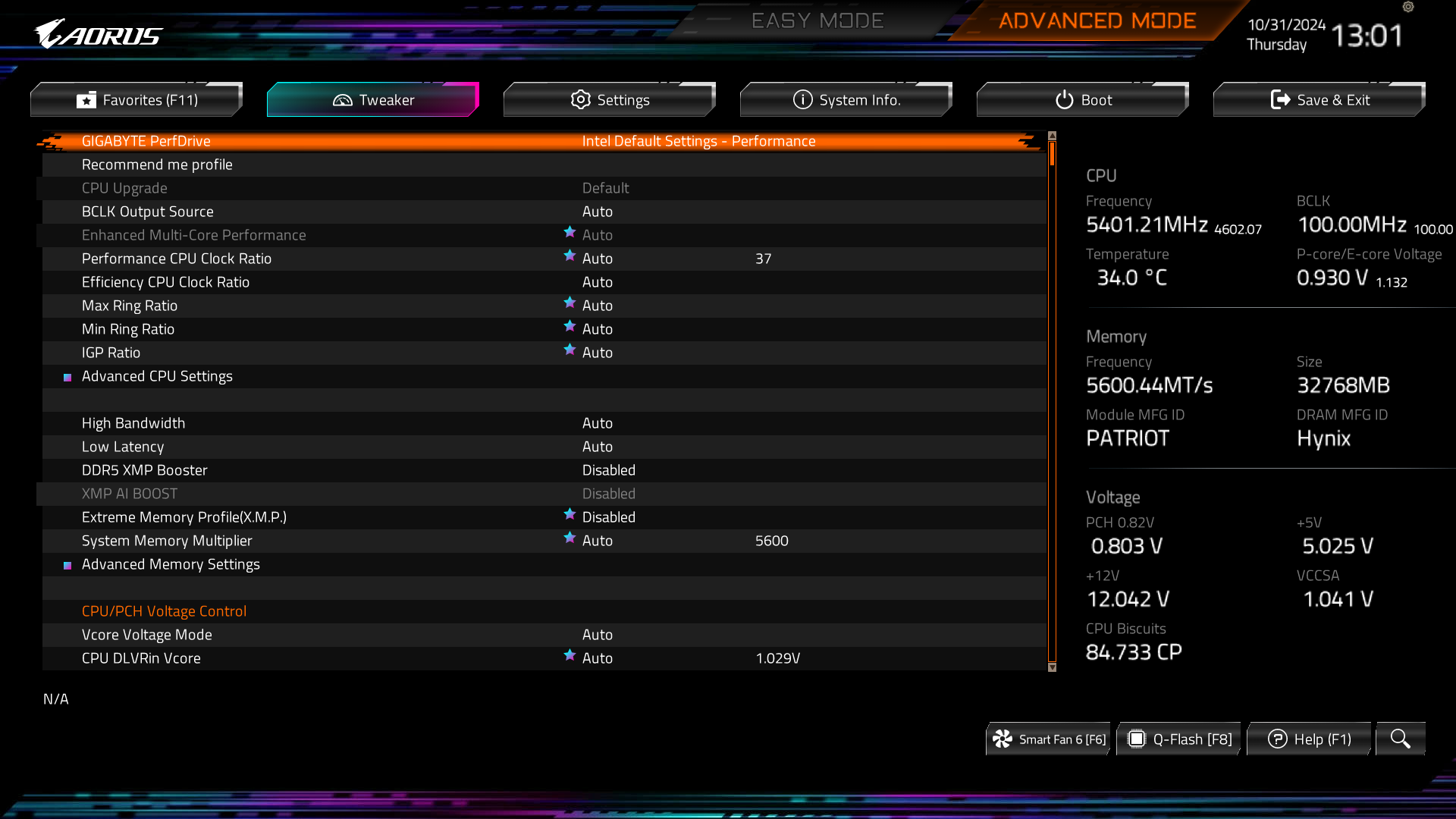
Task: Toggle Extreme Memory Profile (X.M.P.) setting
Action: point(608,517)
